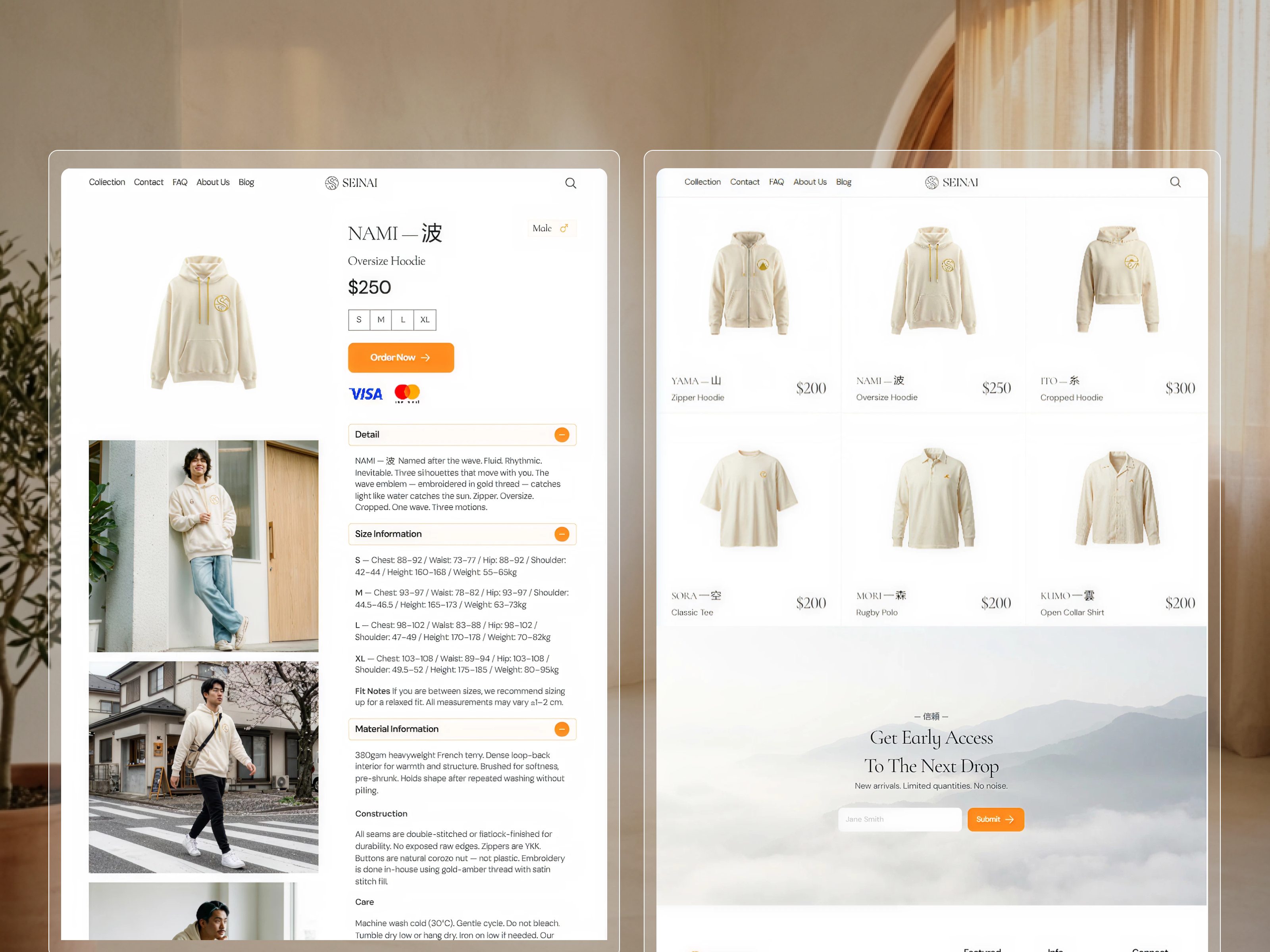This screenshot has width=1270, height=952.
Task: Open Collection menu on the product page
Action: pos(107,182)
